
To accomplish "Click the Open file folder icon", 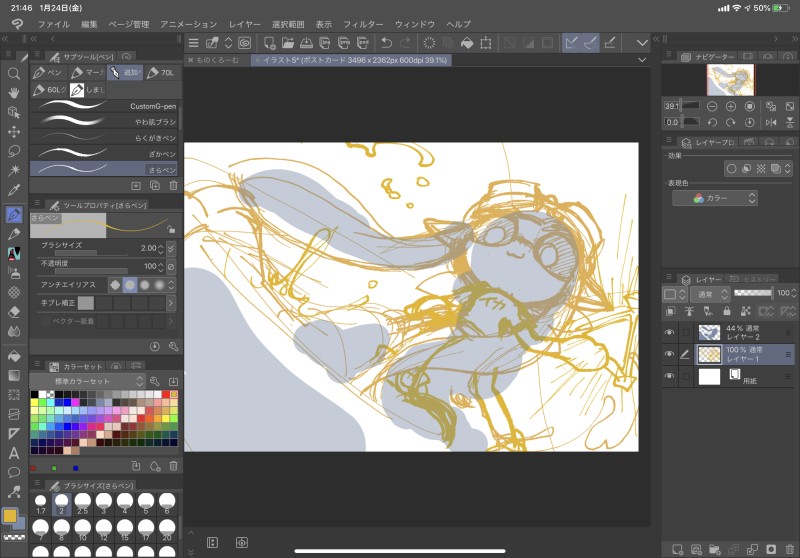I will point(288,43).
